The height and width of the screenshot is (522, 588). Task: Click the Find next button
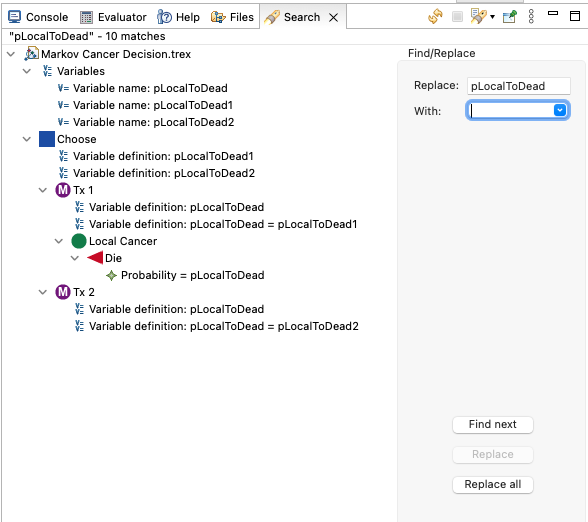[493, 424]
